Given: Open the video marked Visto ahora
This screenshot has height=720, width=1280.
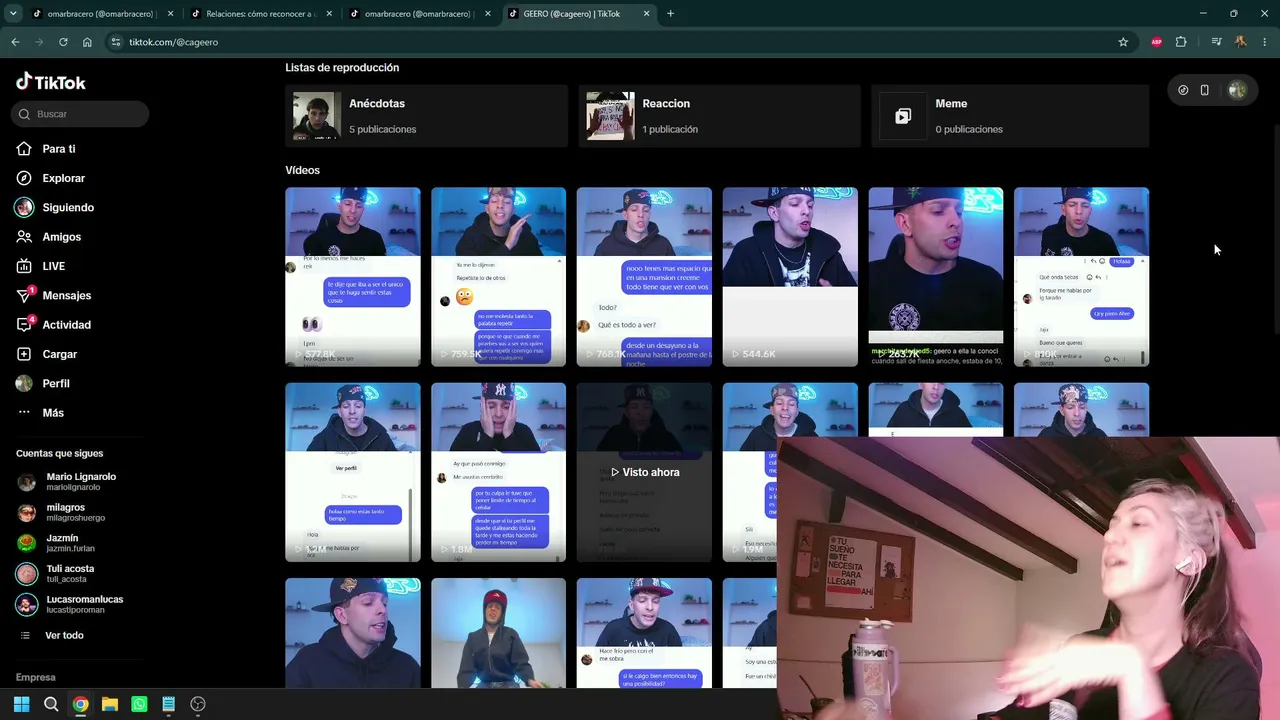Looking at the screenshot, I should (644, 472).
